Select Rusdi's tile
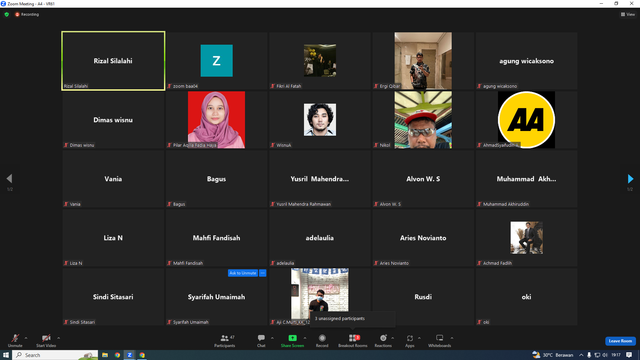 (423, 297)
